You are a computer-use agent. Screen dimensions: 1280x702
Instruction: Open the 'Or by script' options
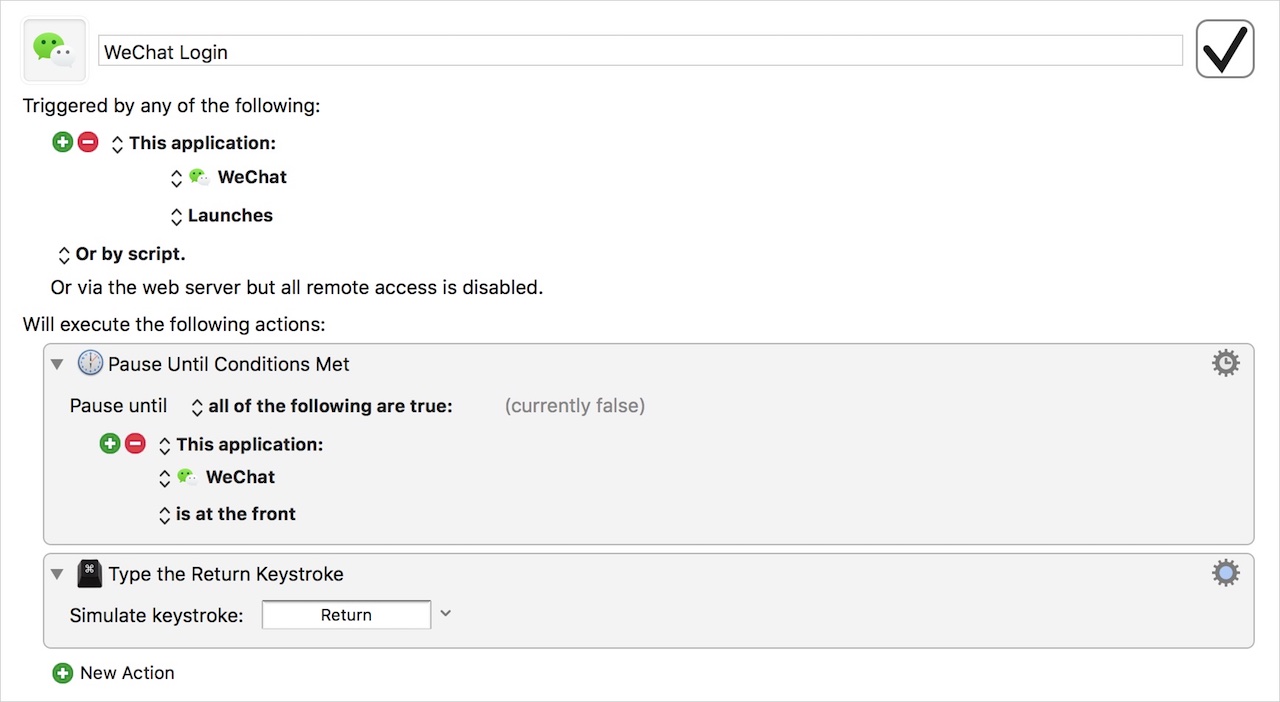pyautogui.click(x=122, y=254)
